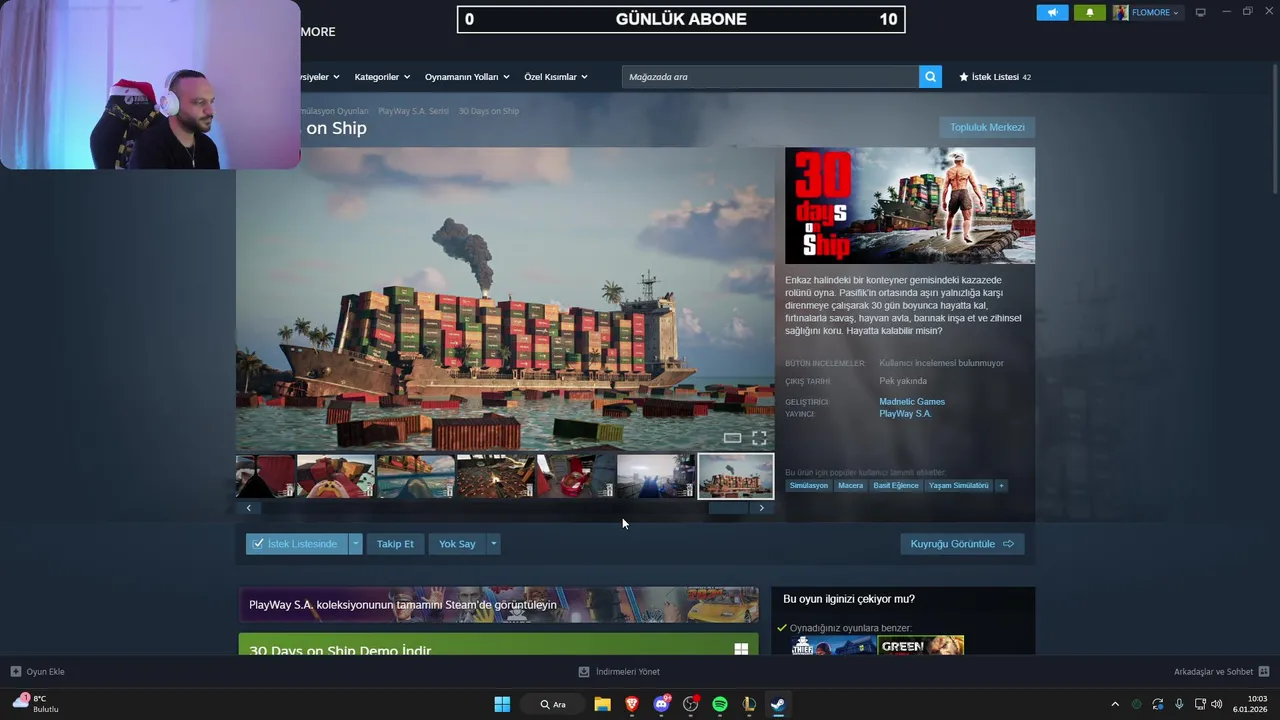Open the taskbar clock showing 10:03
Viewport: 1280px width, 720px height.
tap(1249, 704)
